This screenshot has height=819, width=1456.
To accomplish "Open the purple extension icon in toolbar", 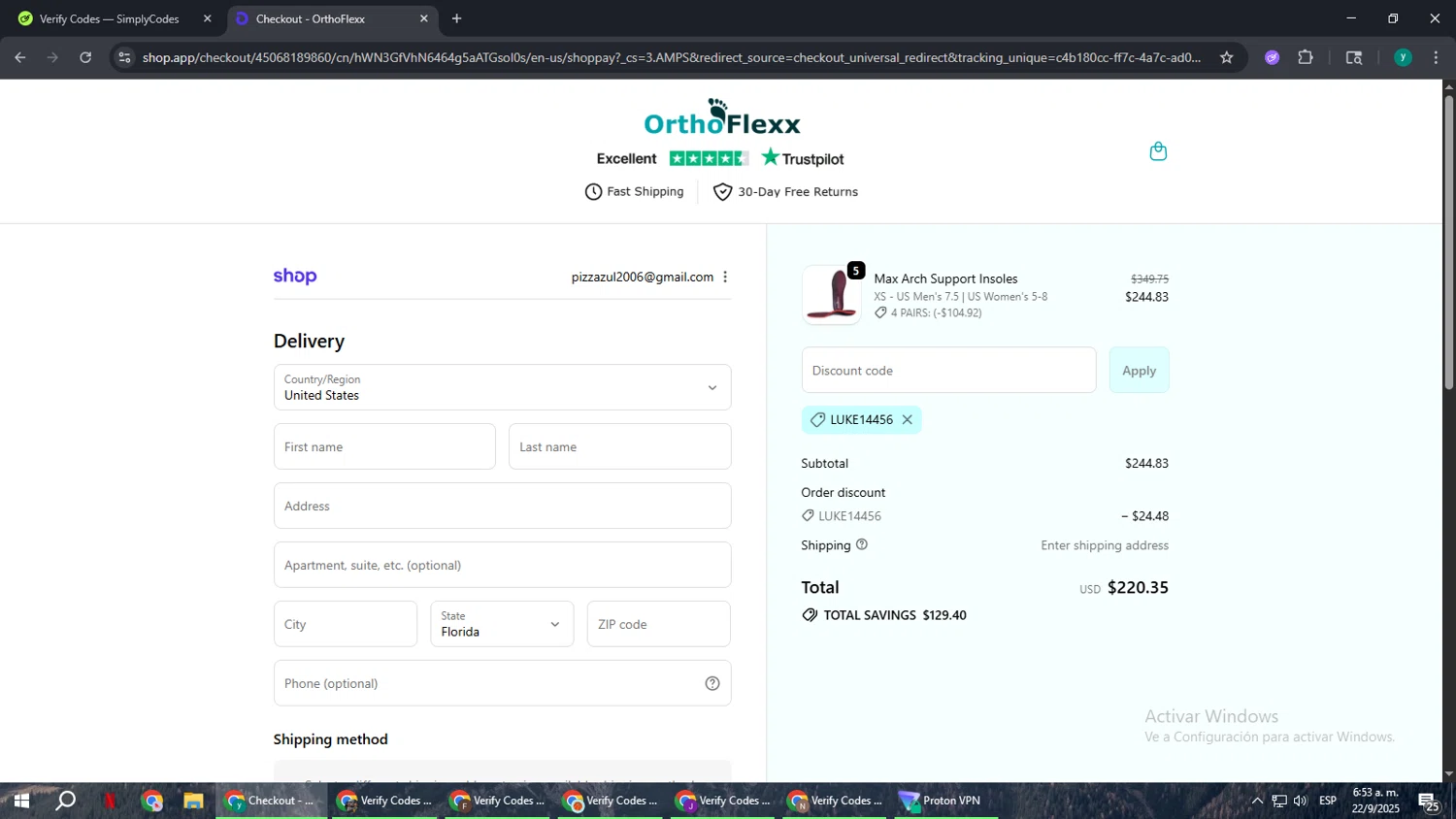I will pyautogui.click(x=1272, y=57).
